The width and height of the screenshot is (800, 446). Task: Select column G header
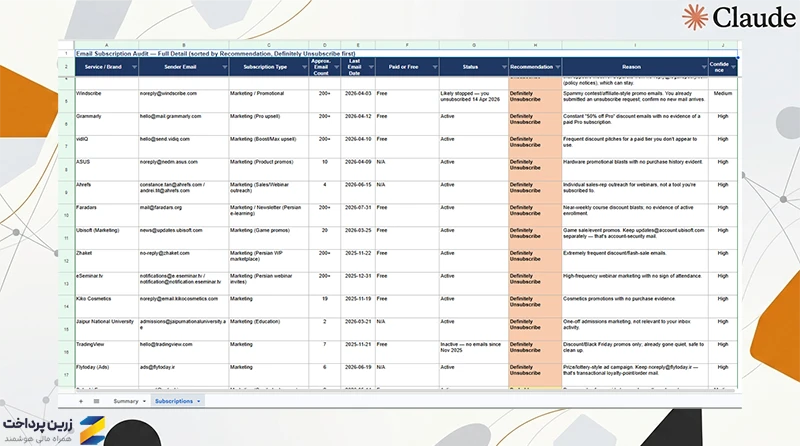point(473,45)
